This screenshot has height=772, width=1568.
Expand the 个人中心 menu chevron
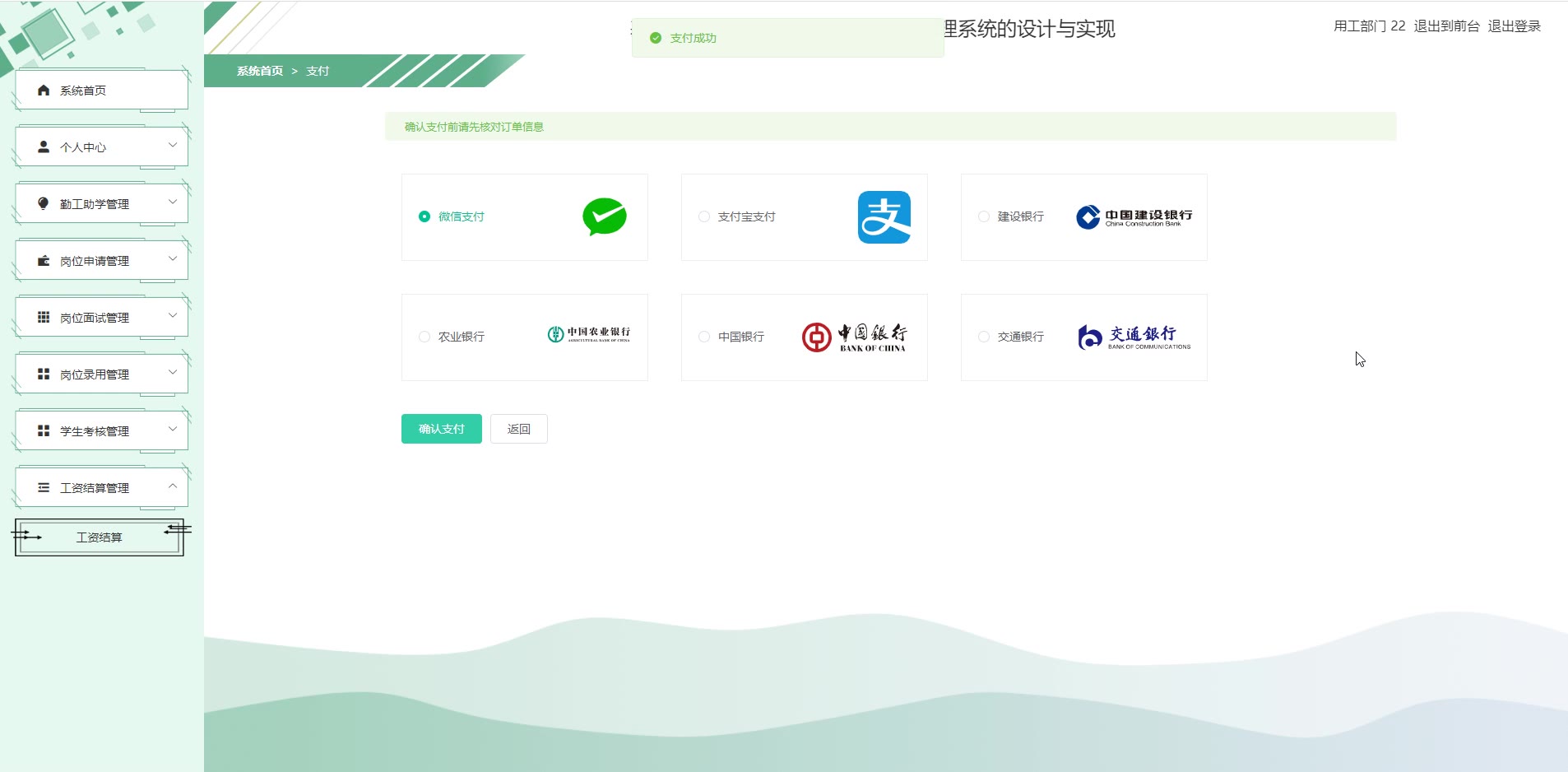pyautogui.click(x=173, y=146)
